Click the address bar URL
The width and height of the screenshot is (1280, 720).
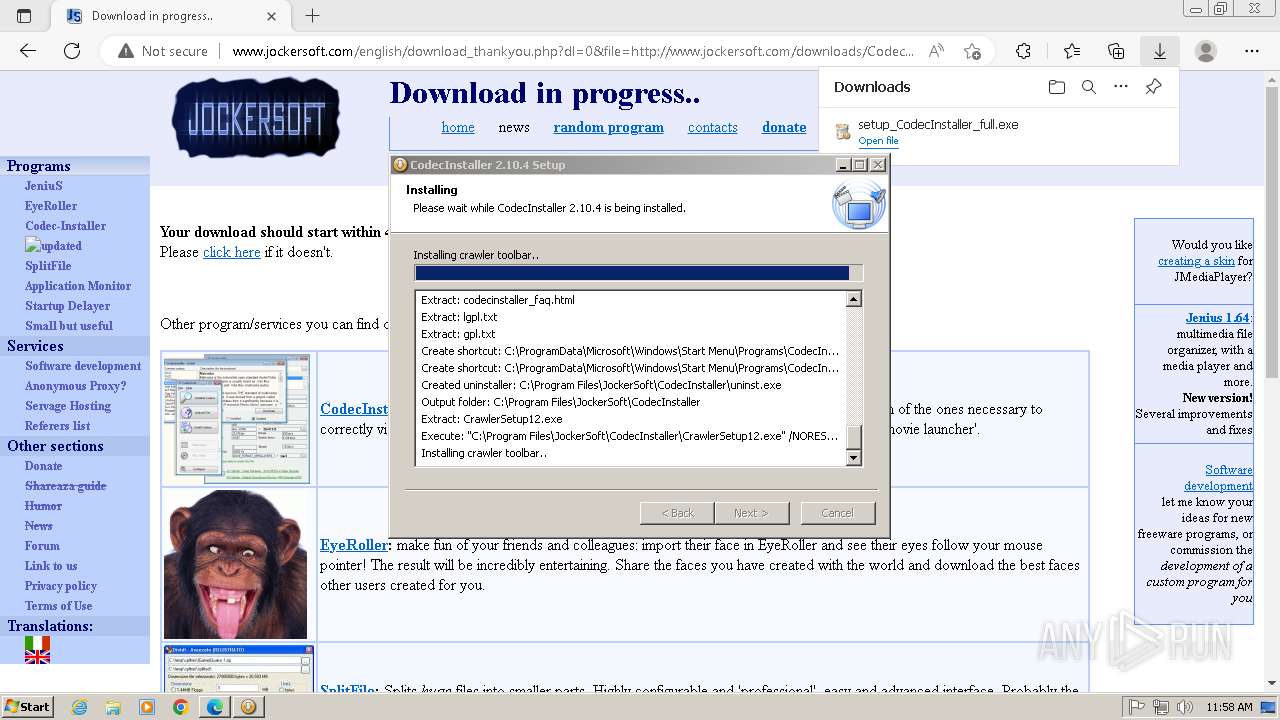[573, 51]
